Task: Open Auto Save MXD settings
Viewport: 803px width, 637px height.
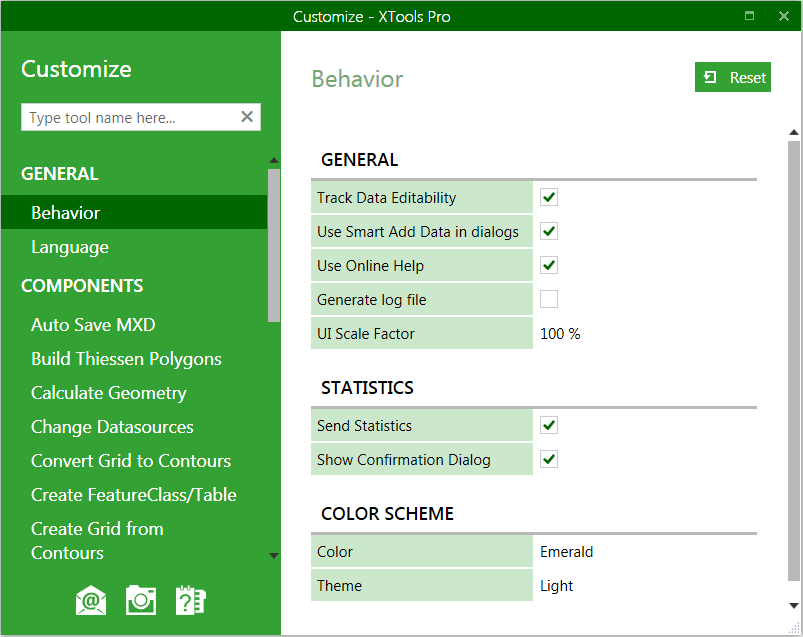Action: 93,325
